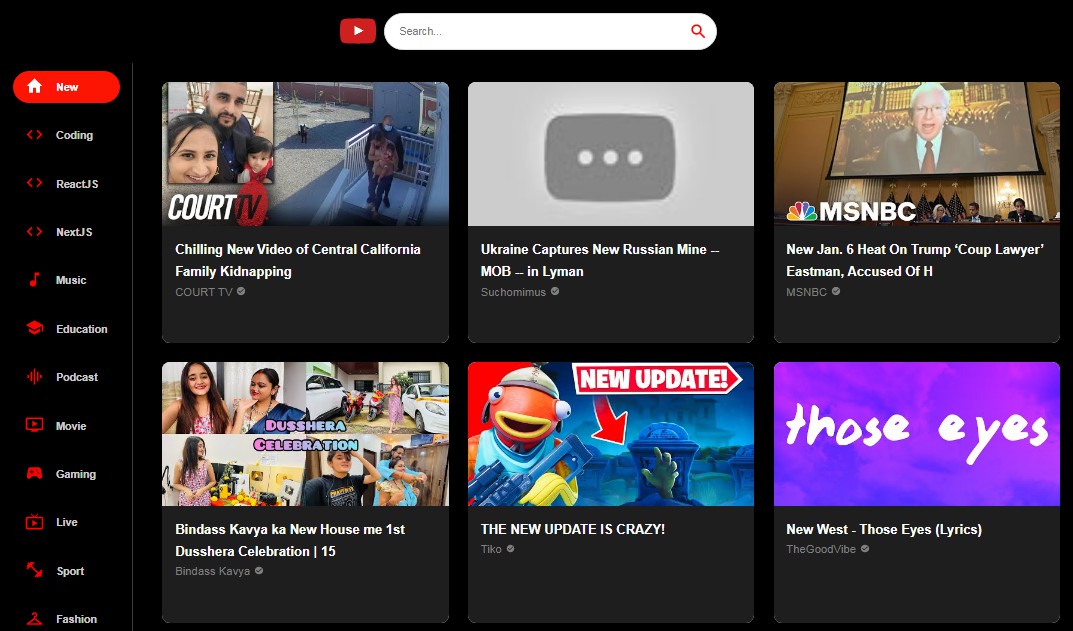1073x631 pixels.
Task: Switch to the NextJS category
Action: pyautogui.click(x=74, y=232)
